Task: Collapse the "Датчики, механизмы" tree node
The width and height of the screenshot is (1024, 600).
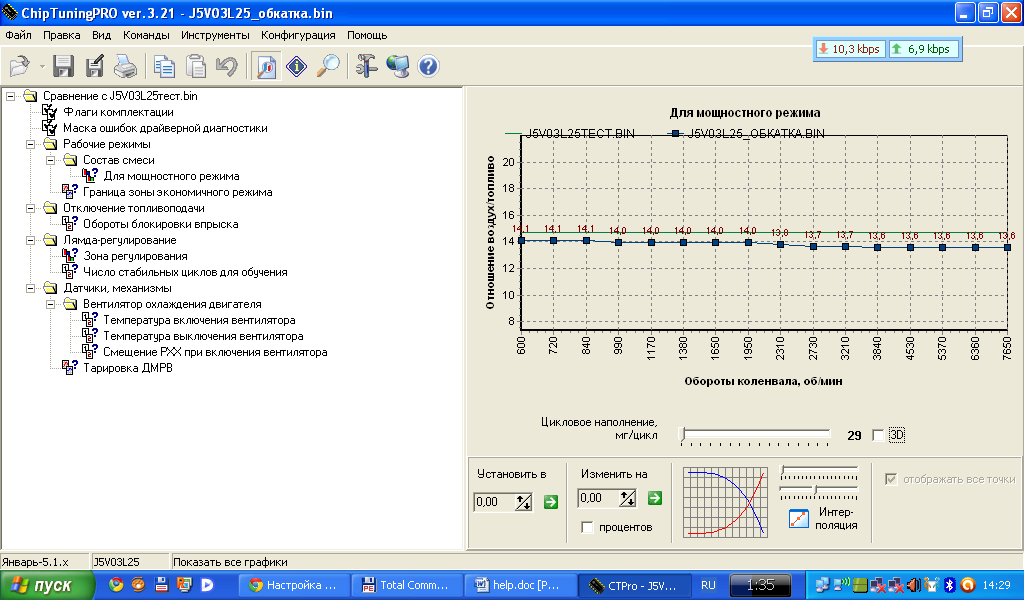Action: click(x=10, y=288)
